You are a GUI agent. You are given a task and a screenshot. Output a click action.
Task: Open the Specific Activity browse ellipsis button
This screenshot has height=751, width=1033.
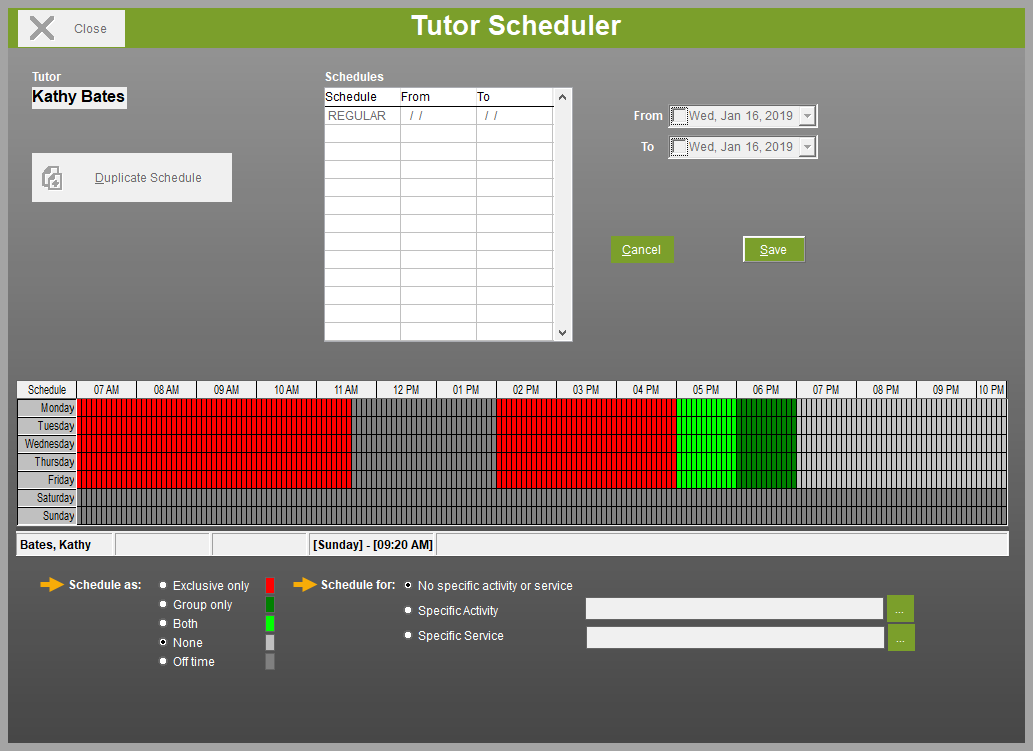click(900, 609)
